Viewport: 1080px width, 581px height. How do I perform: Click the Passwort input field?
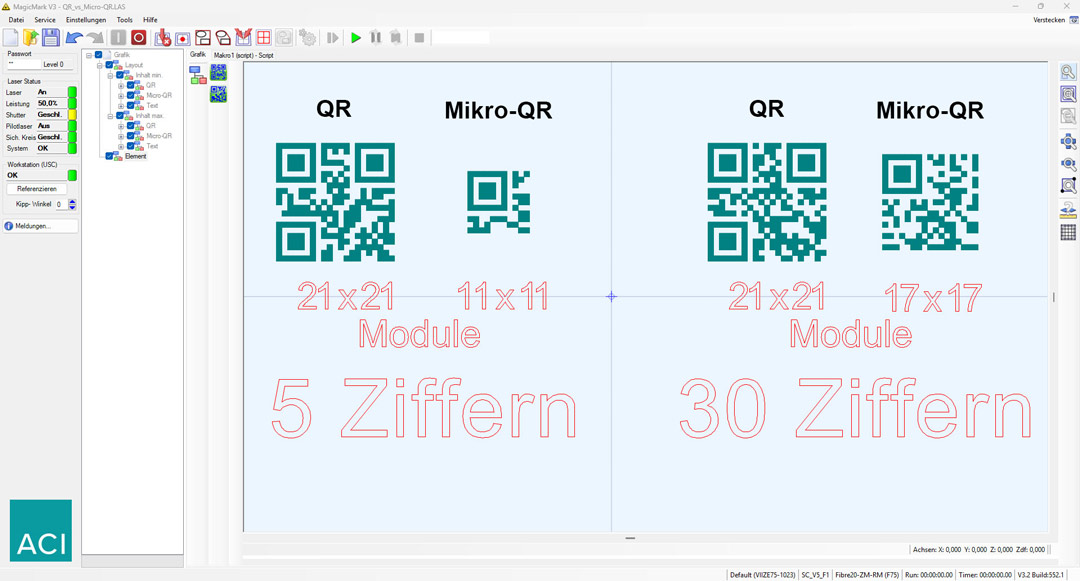coord(23,64)
